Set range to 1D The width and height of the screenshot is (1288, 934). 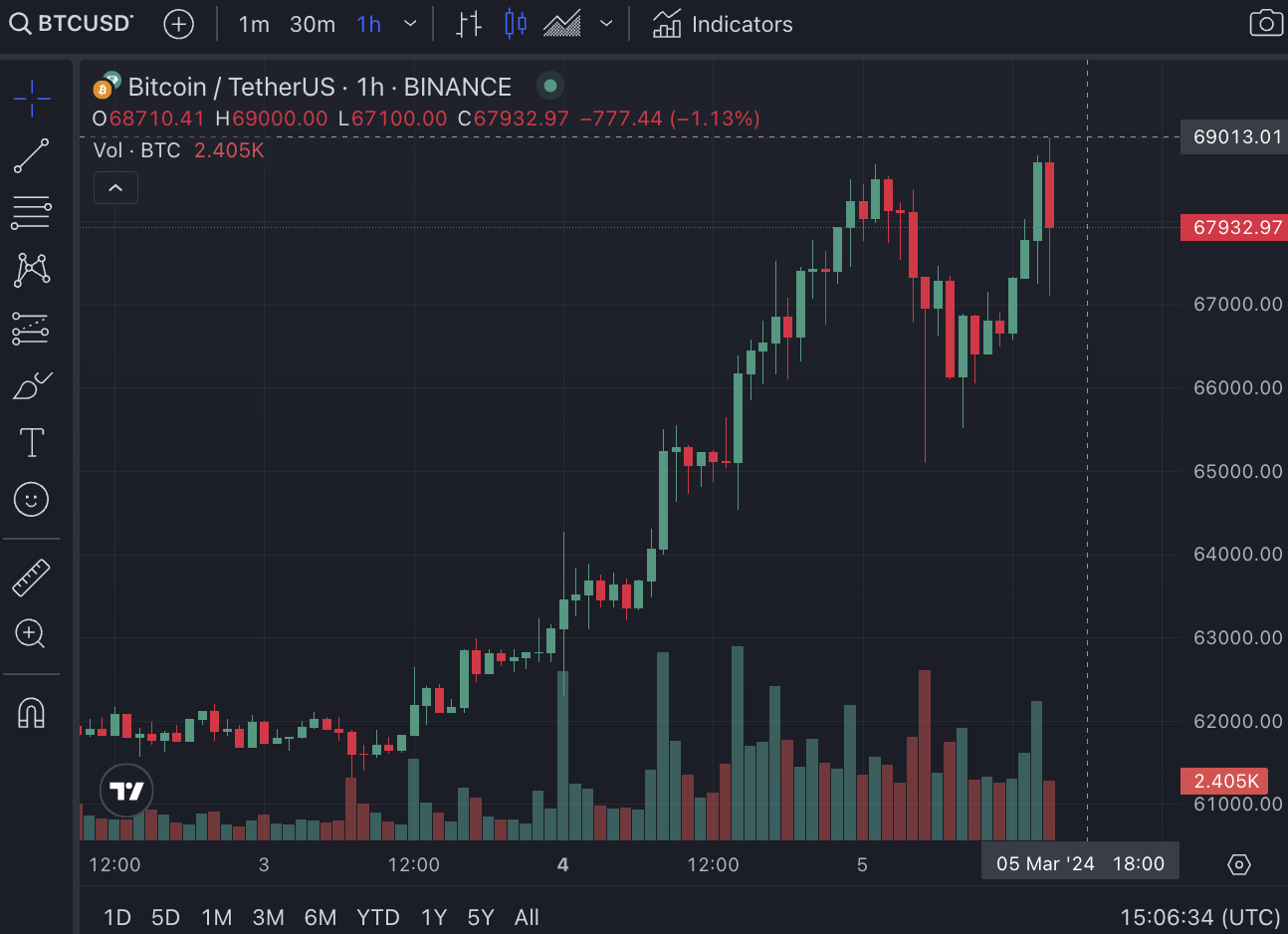coord(117,917)
